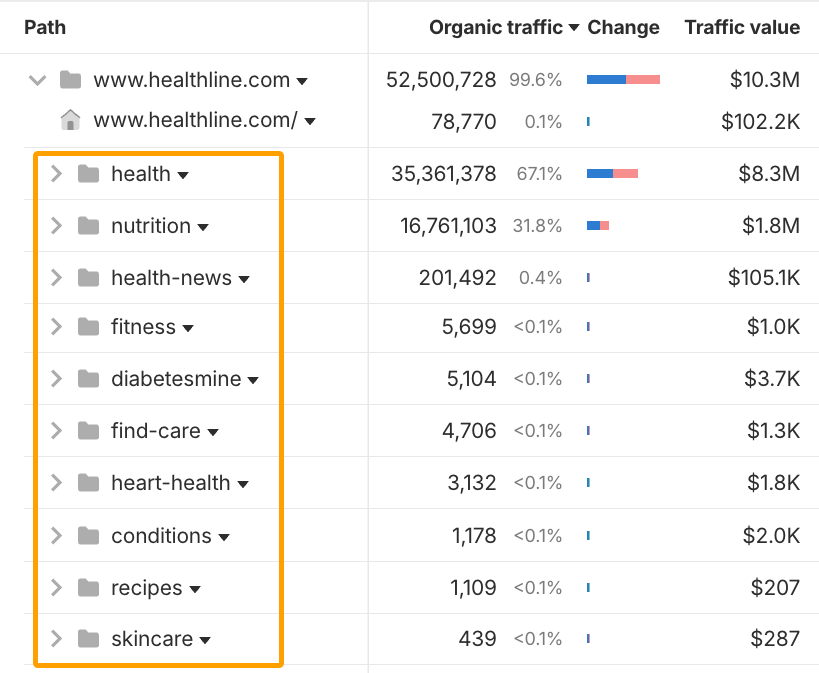Click the folder icon beside recipes
Screen dimensions: 819x673
coord(87,586)
